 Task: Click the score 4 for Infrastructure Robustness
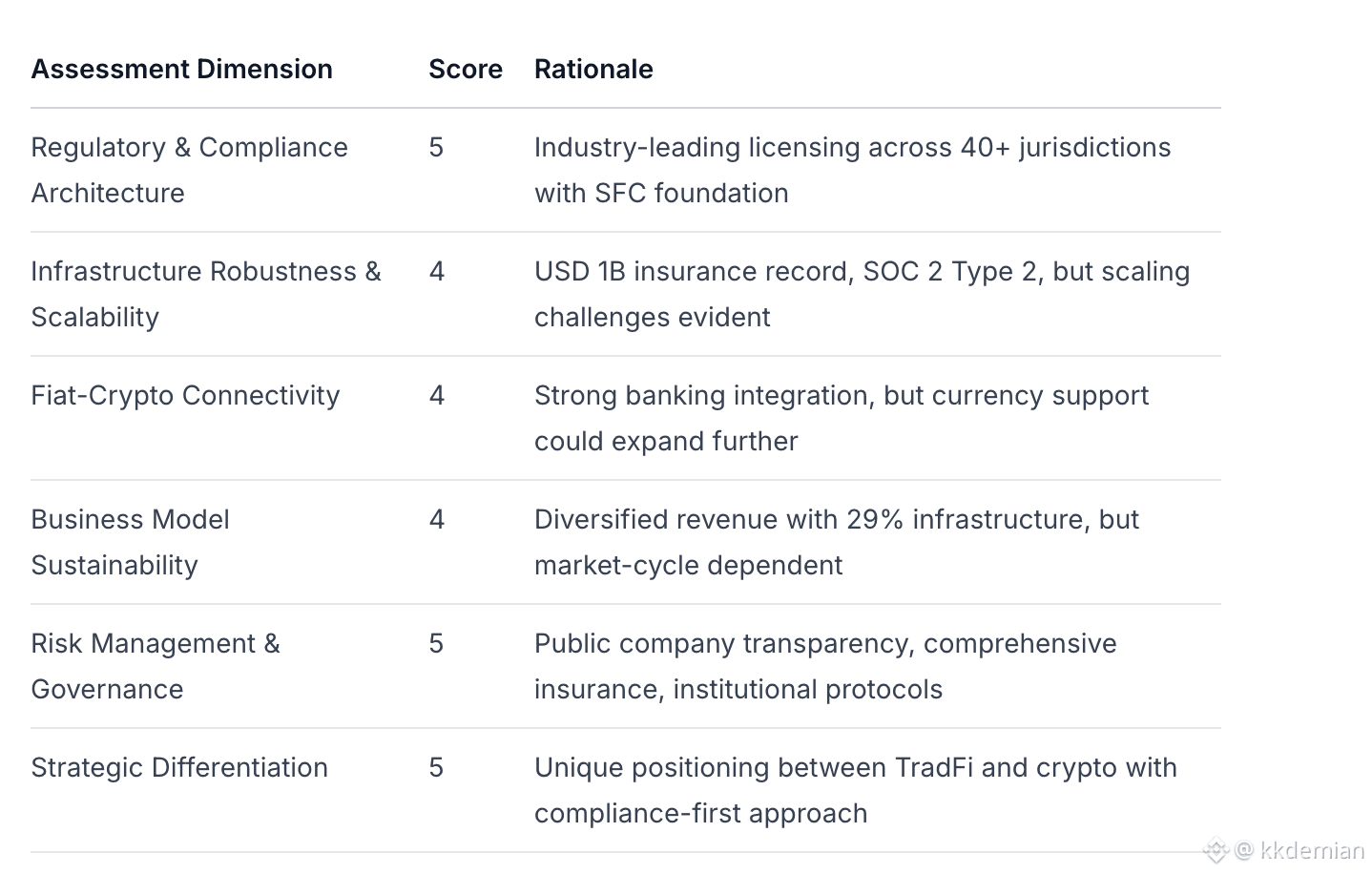(x=436, y=272)
